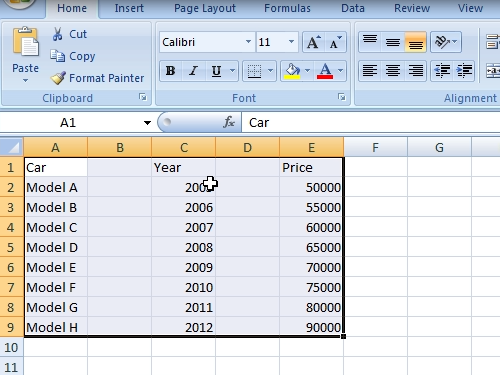Select column F header
The width and height of the screenshot is (500, 375).
point(375,147)
